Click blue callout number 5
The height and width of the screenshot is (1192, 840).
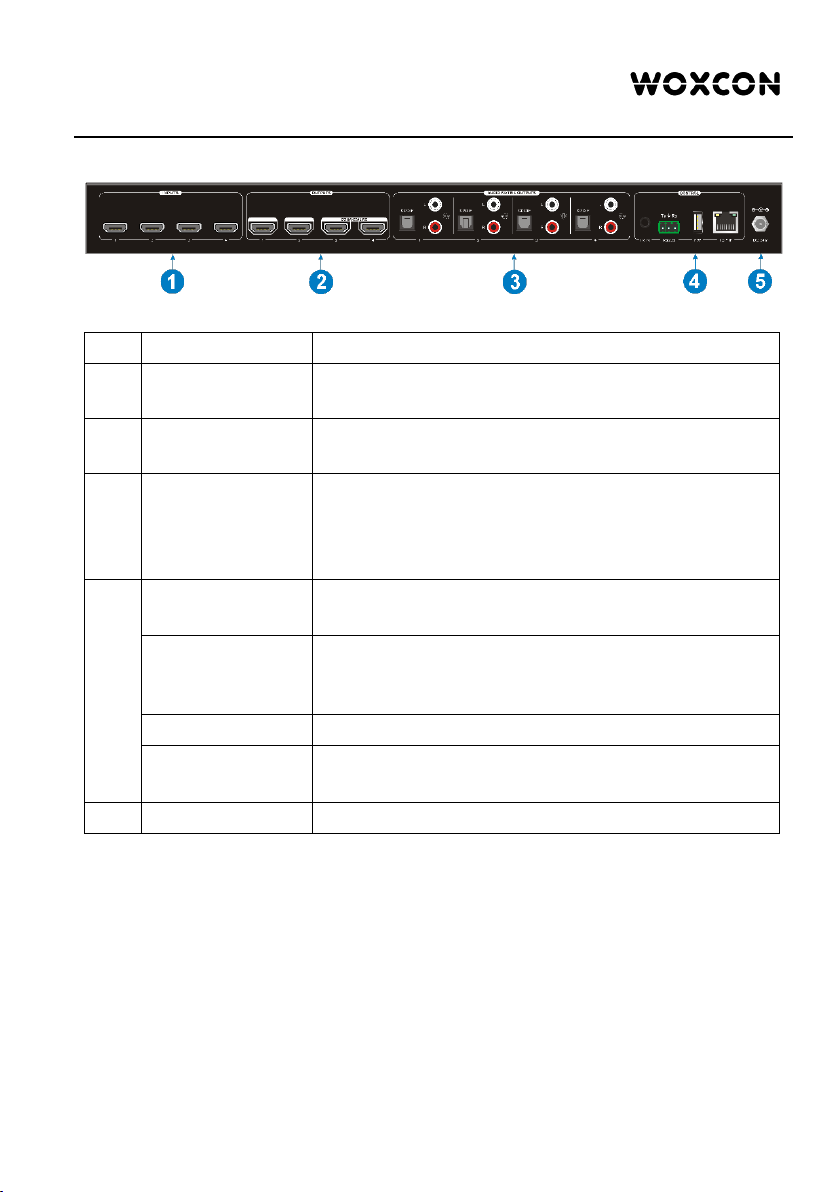(x=760, y=281)
